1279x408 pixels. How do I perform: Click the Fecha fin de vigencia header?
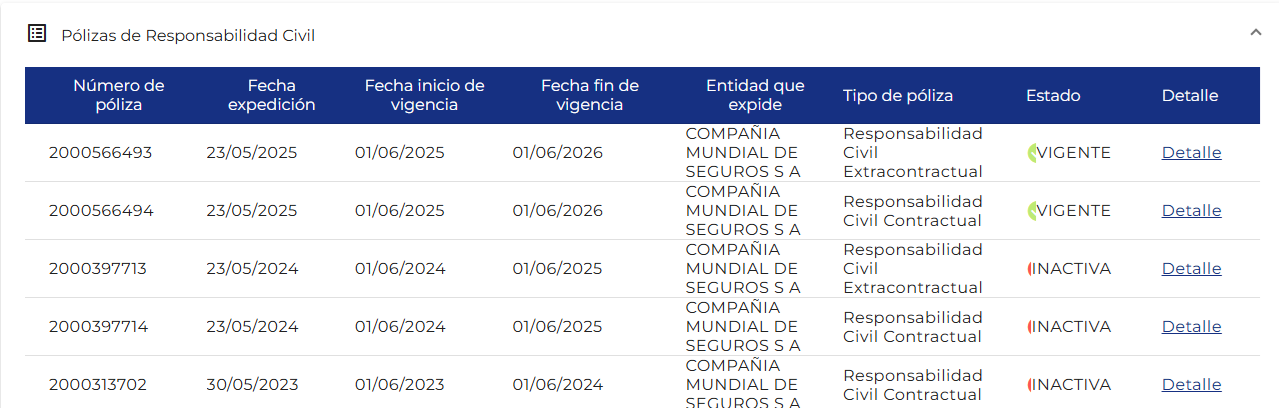[589, 95]
